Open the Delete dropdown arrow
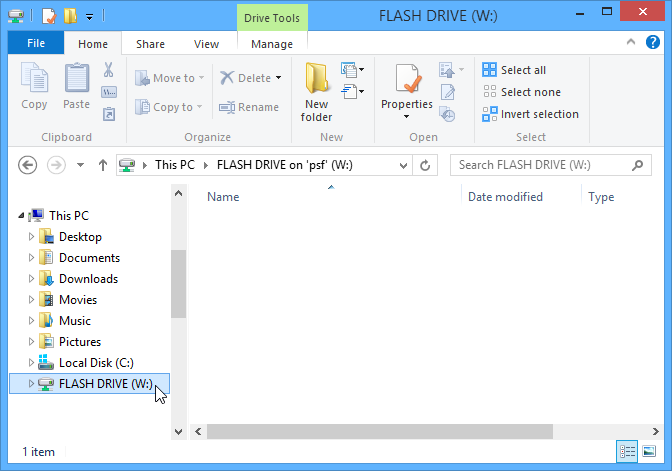This screenshot has height=471, width=672. (x=279, y=78)
